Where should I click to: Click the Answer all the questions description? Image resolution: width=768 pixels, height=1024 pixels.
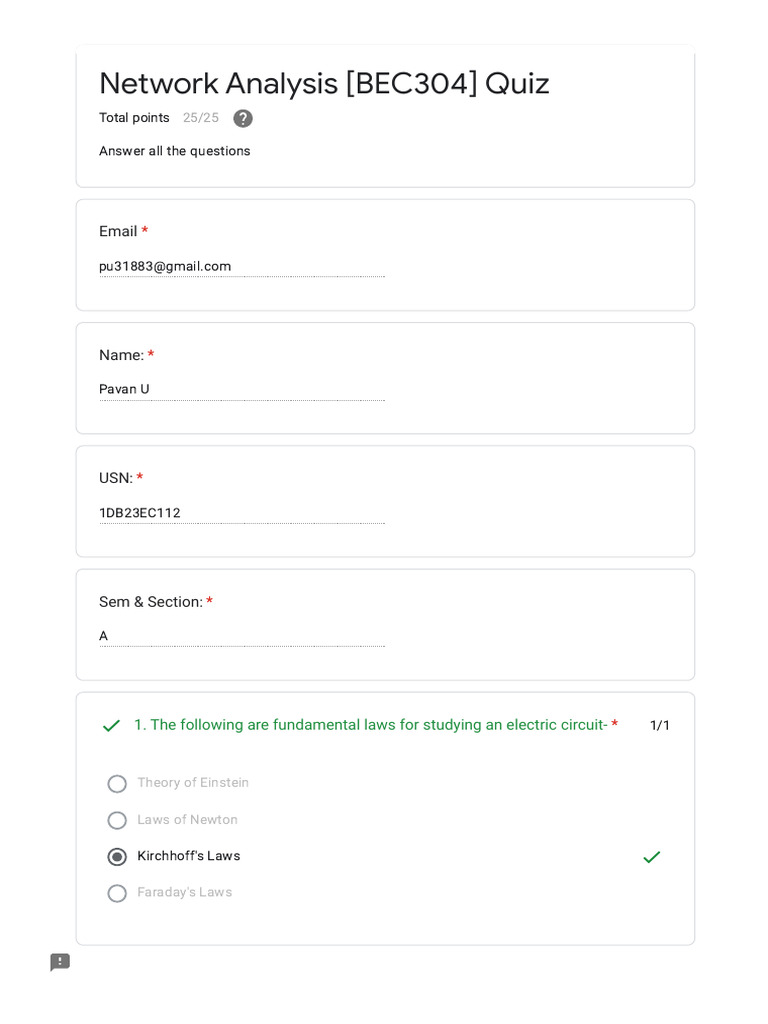click(175, 151)
